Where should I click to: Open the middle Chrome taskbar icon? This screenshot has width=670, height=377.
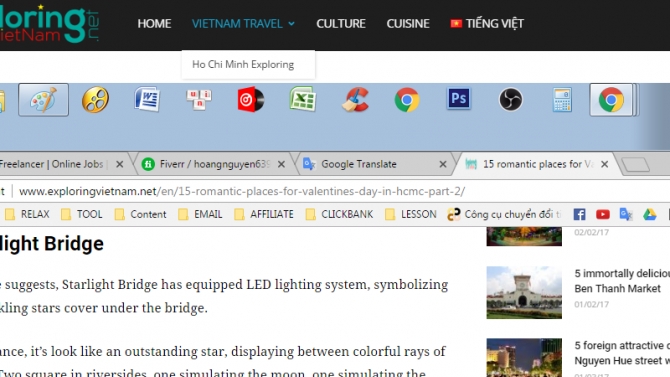(x=407, y=100)
